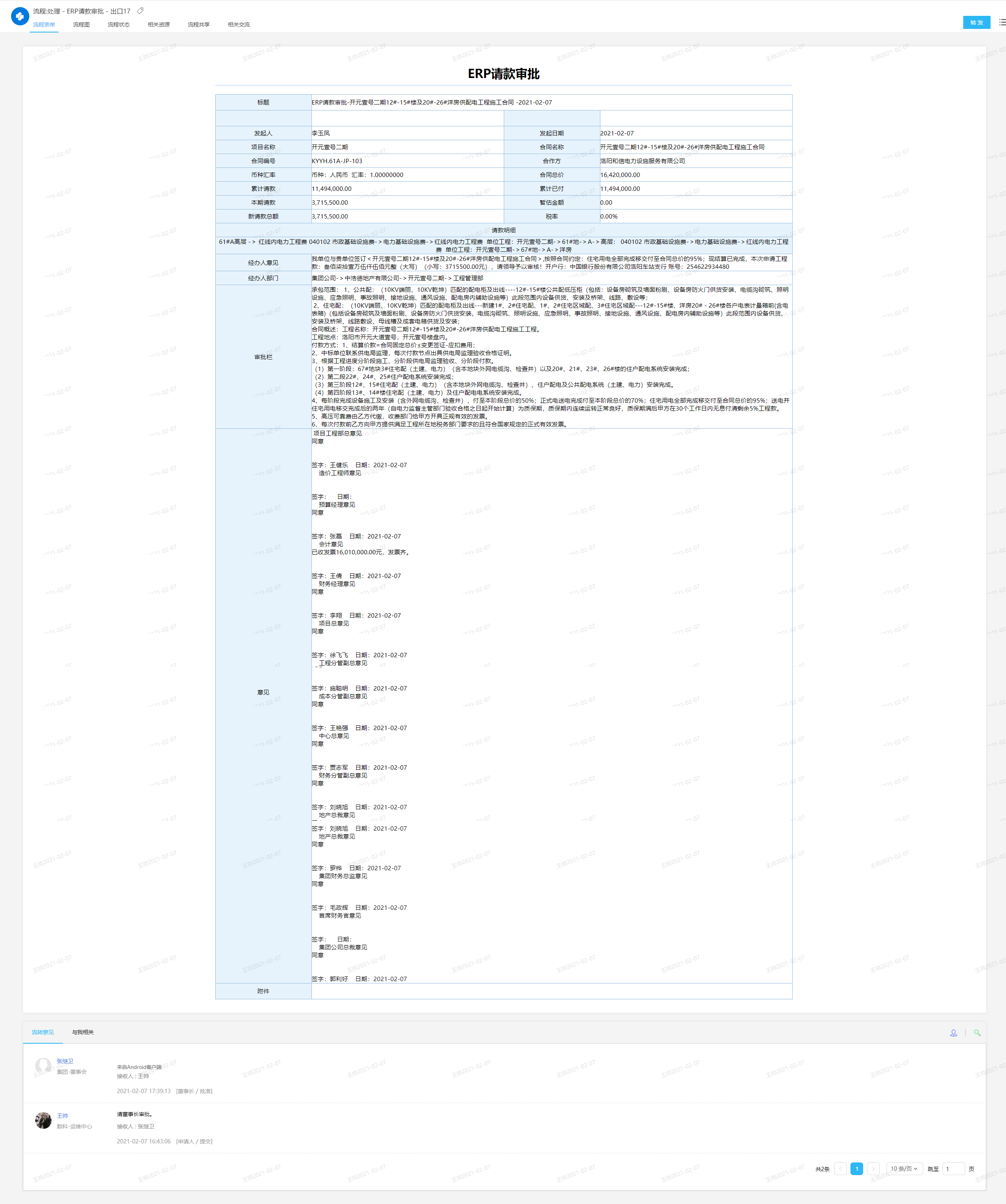Open the 流程状态 tab

click(119, 25)
